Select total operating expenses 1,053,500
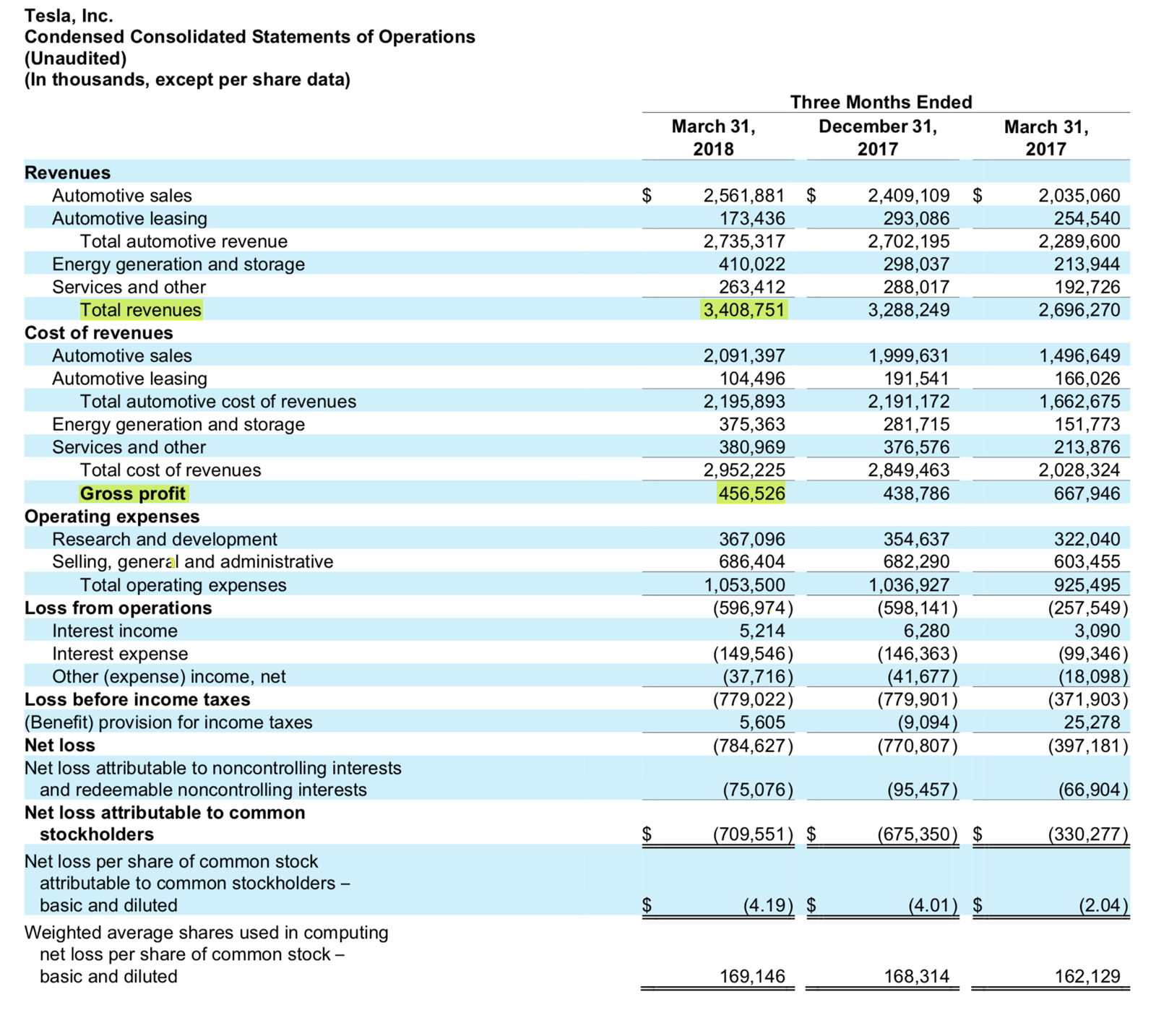Screen dimensions: 1156x1036 point(744,585)
